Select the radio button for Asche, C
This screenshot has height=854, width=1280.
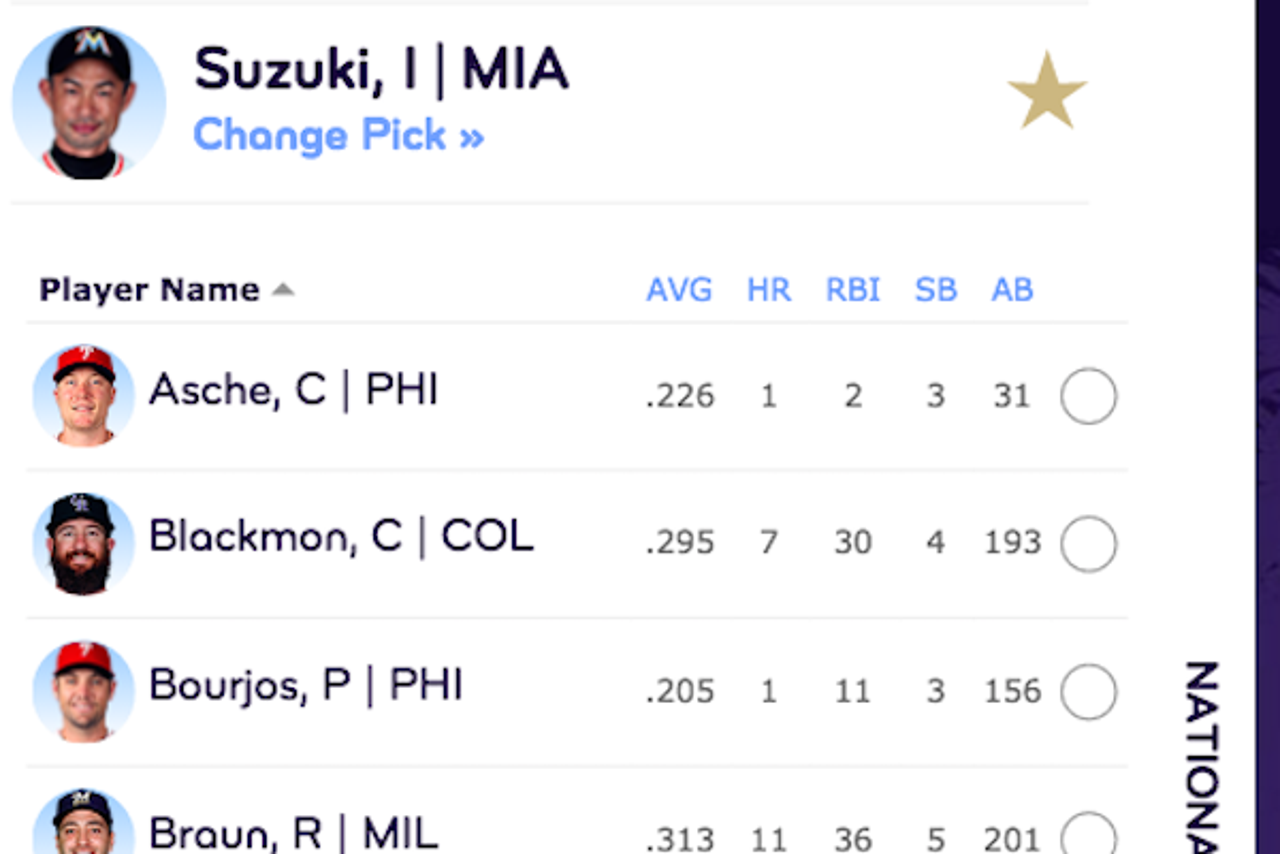click(x=1088, y=396)
